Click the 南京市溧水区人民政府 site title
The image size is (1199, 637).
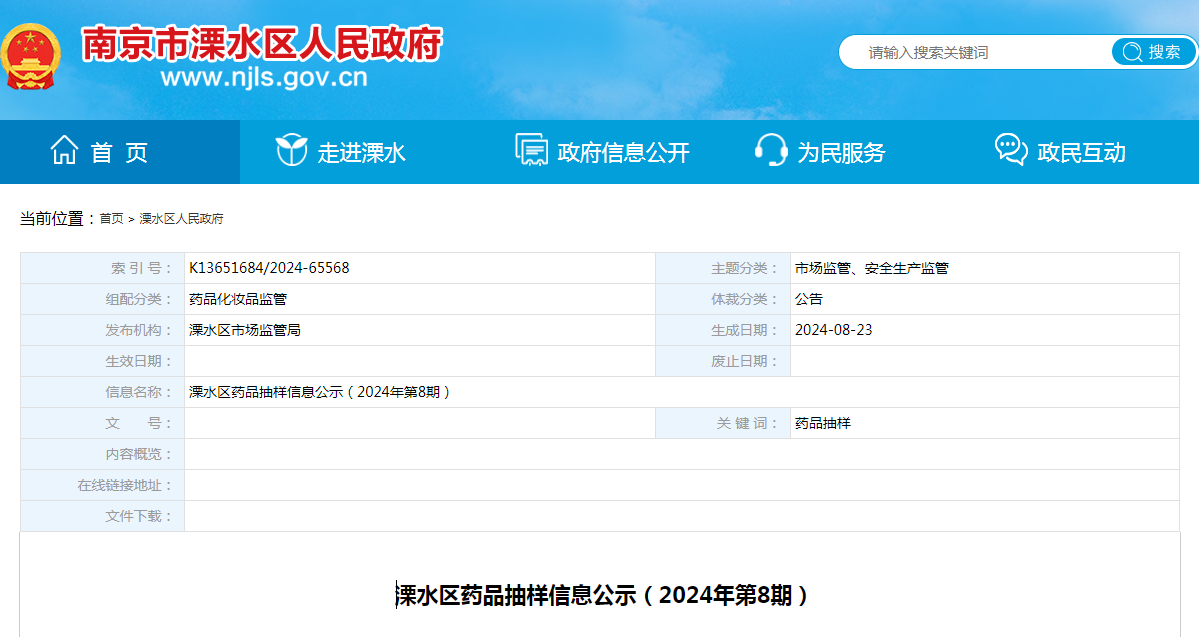(x=262, y=43)
